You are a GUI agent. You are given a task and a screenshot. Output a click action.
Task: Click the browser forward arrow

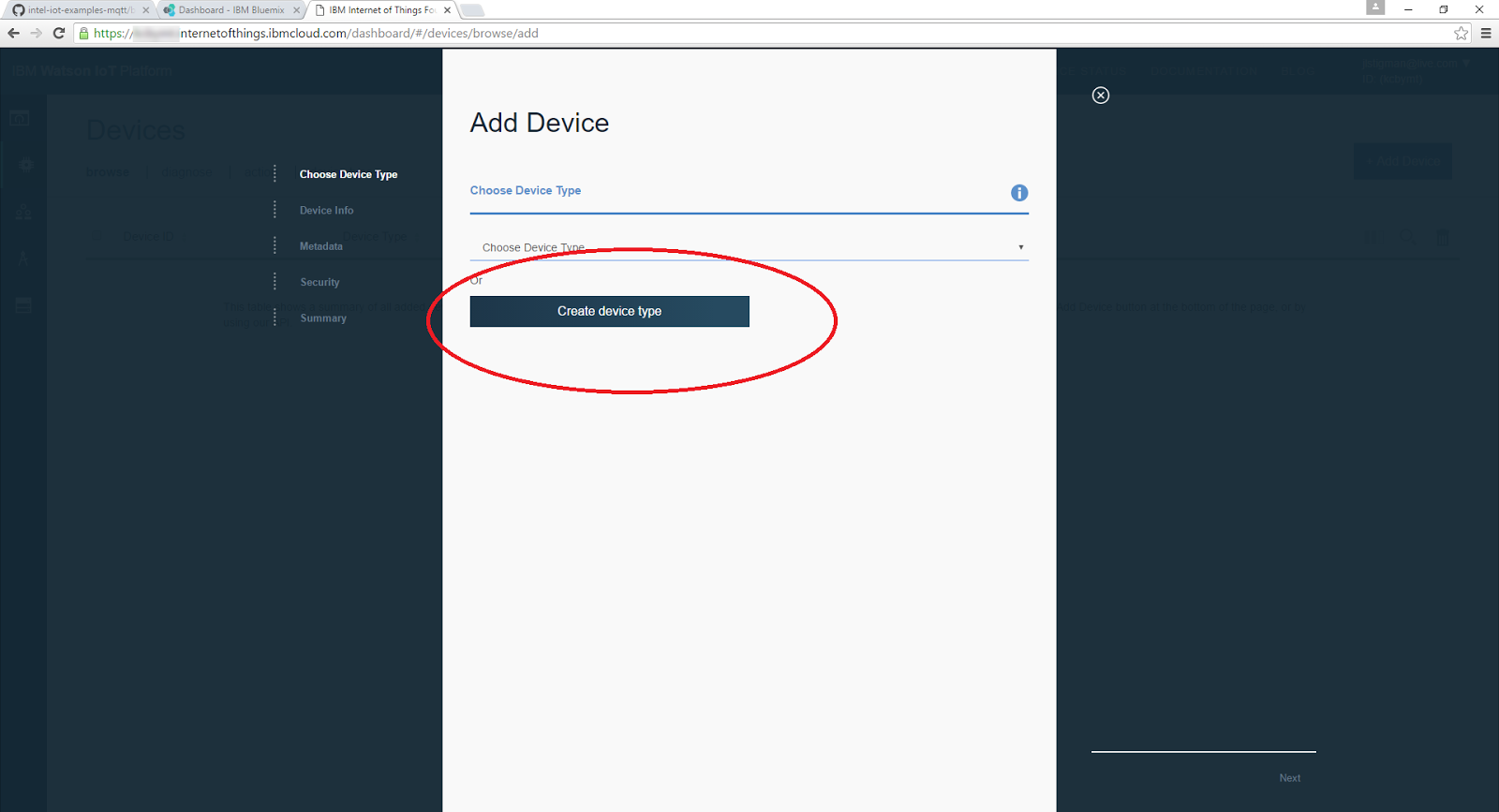[x=37, y=33]
